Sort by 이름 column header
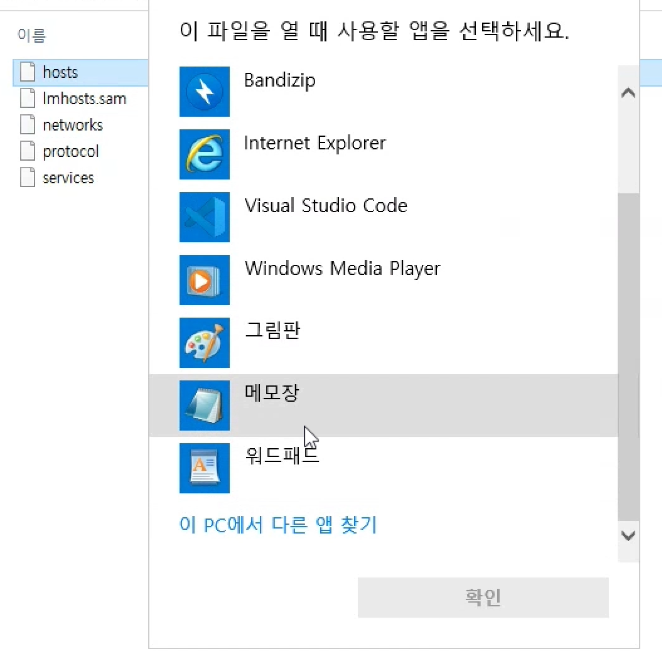This screenshot has width=662, height=666. pyautogui.click(x=31, y=35)
